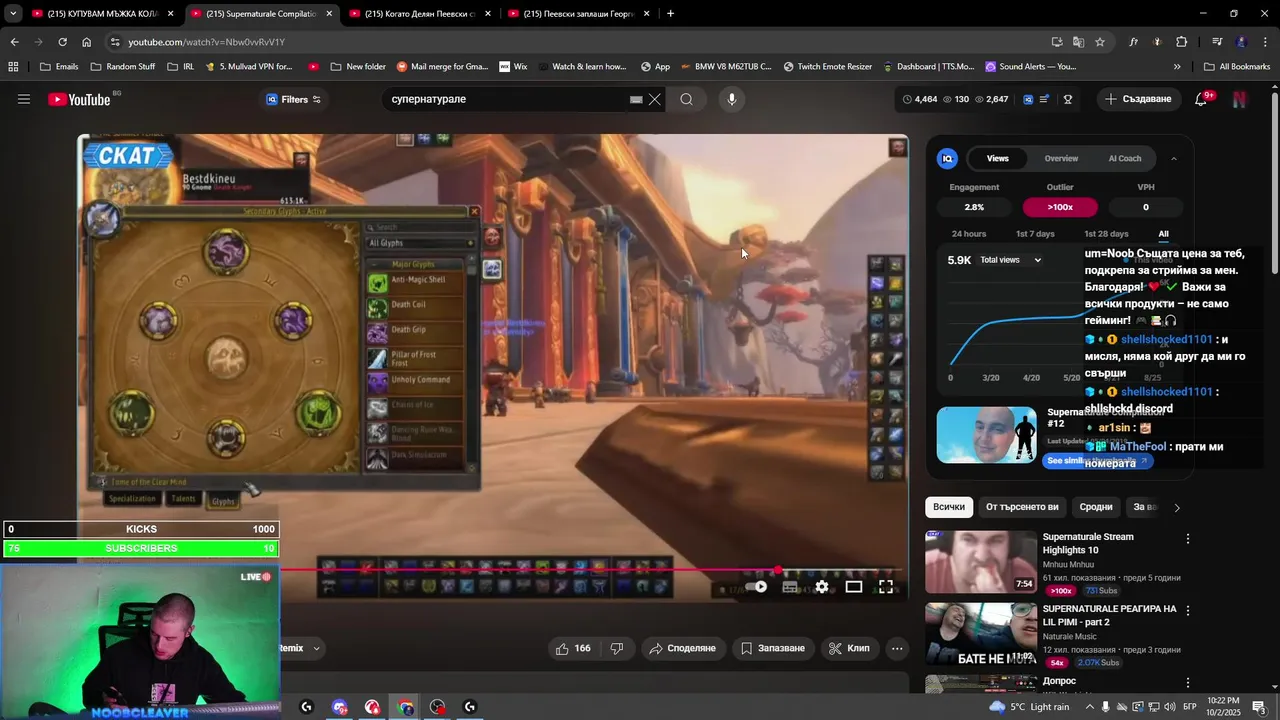Click the Споделяне share button
Viewport: 1280px width, 720px height.
pos(682,648)
